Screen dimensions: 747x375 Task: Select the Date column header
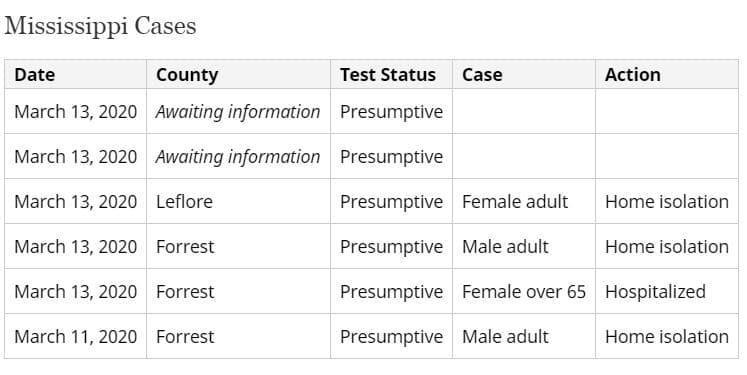click(x=75, y=74)
